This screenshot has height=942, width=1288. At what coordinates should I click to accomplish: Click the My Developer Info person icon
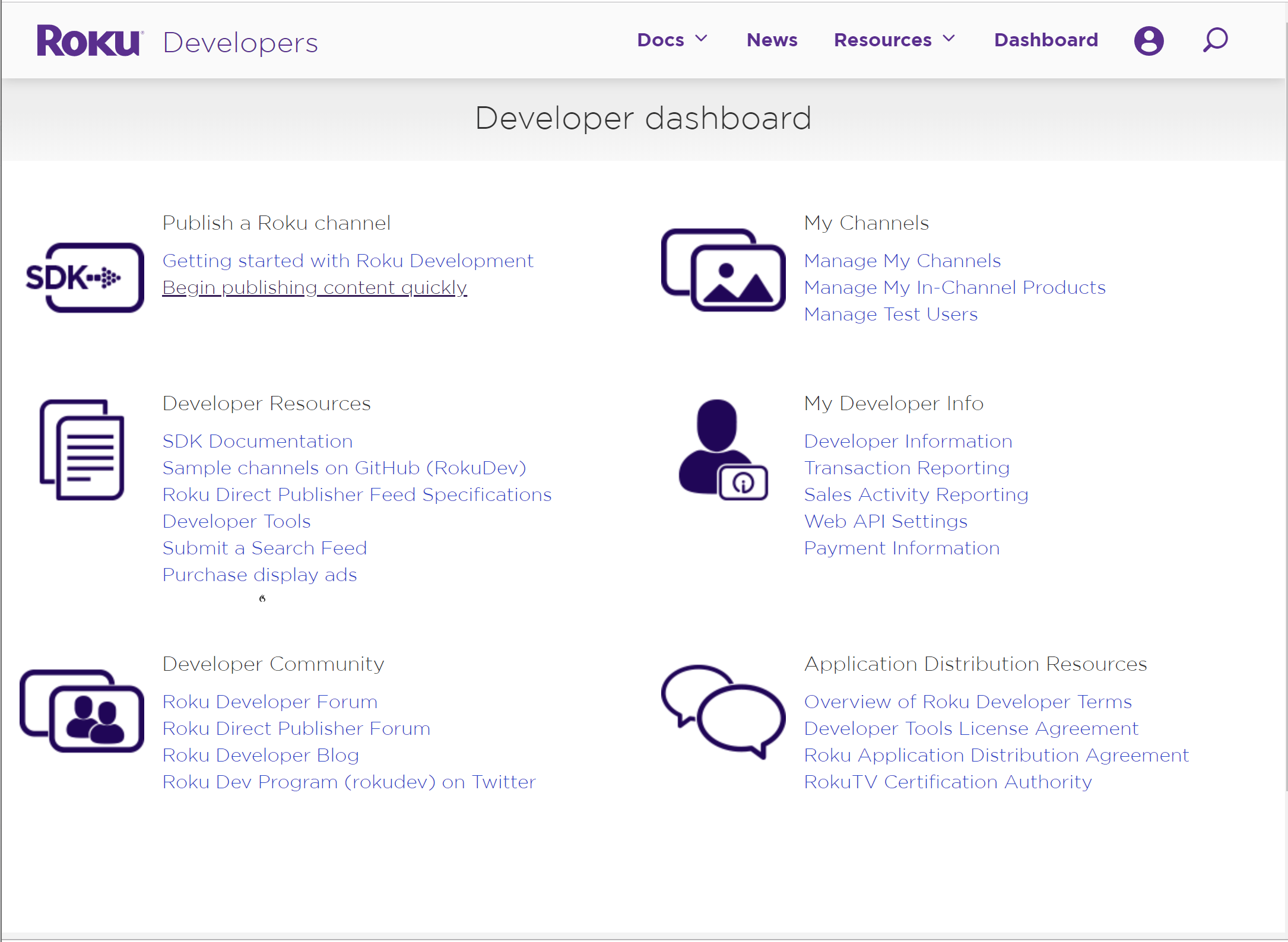pyautogui.click(x=723, y=449)
